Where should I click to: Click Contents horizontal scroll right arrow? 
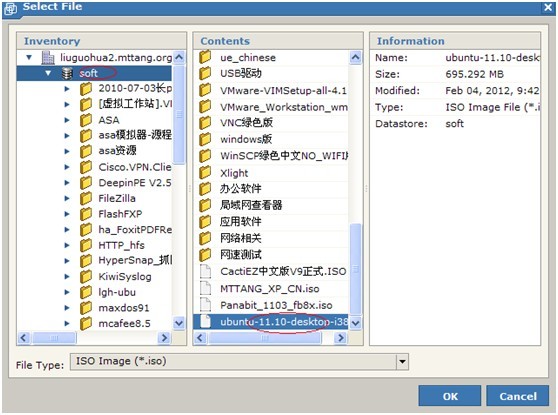click(x=341, y=337)
